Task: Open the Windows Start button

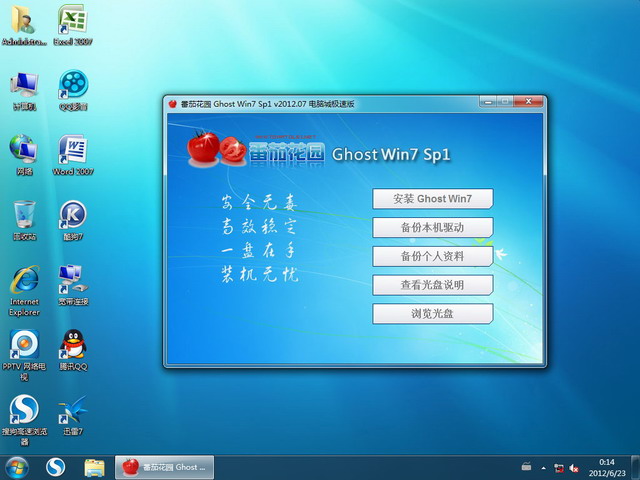Action: (x=16, y=468)
